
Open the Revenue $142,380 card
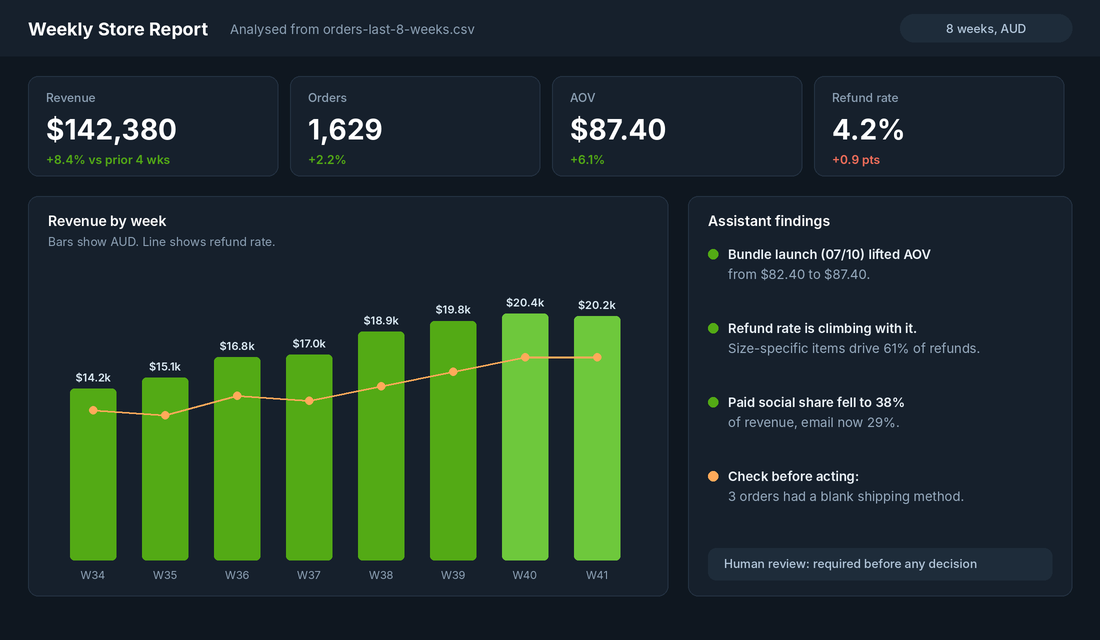tap(153, 126)
